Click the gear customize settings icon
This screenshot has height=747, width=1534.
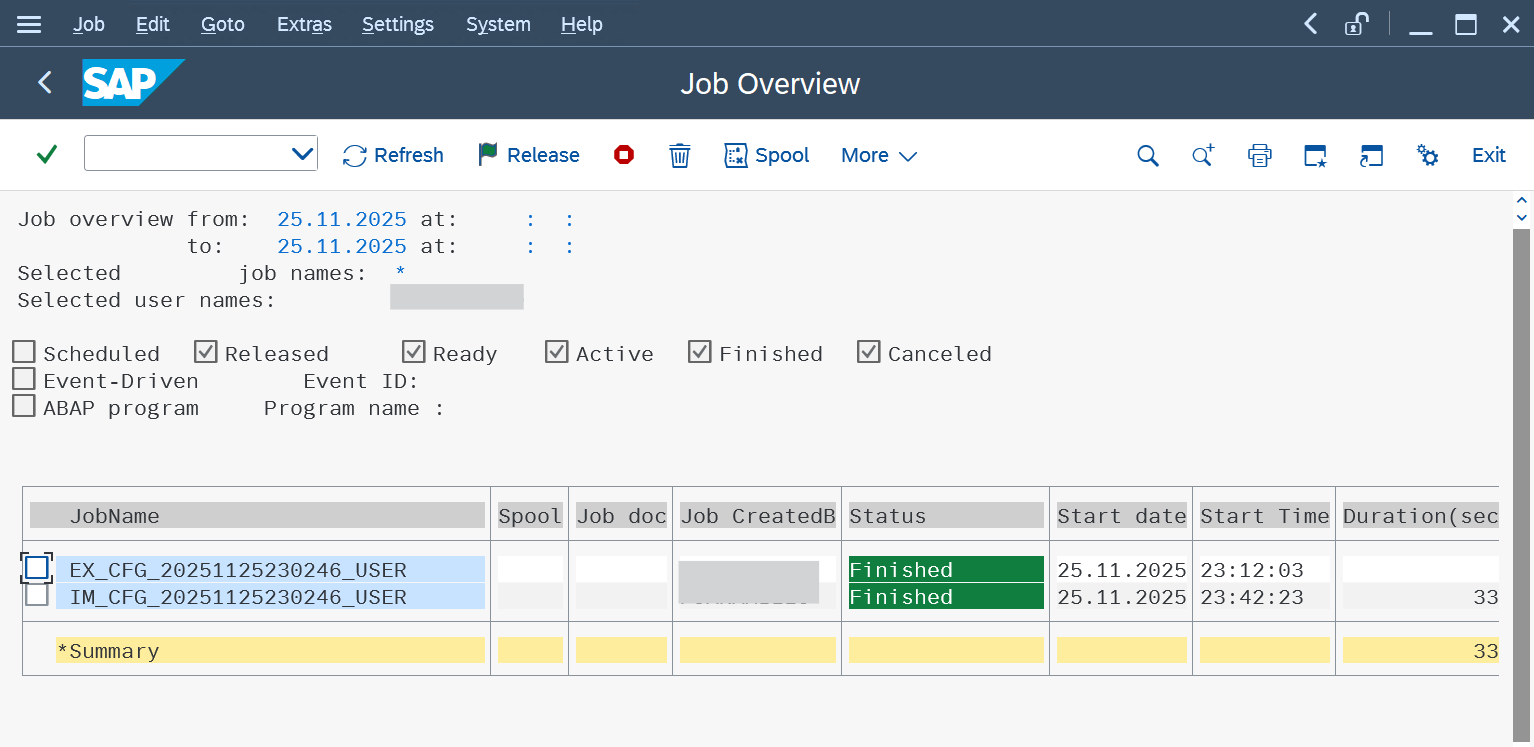[1427, 155]
